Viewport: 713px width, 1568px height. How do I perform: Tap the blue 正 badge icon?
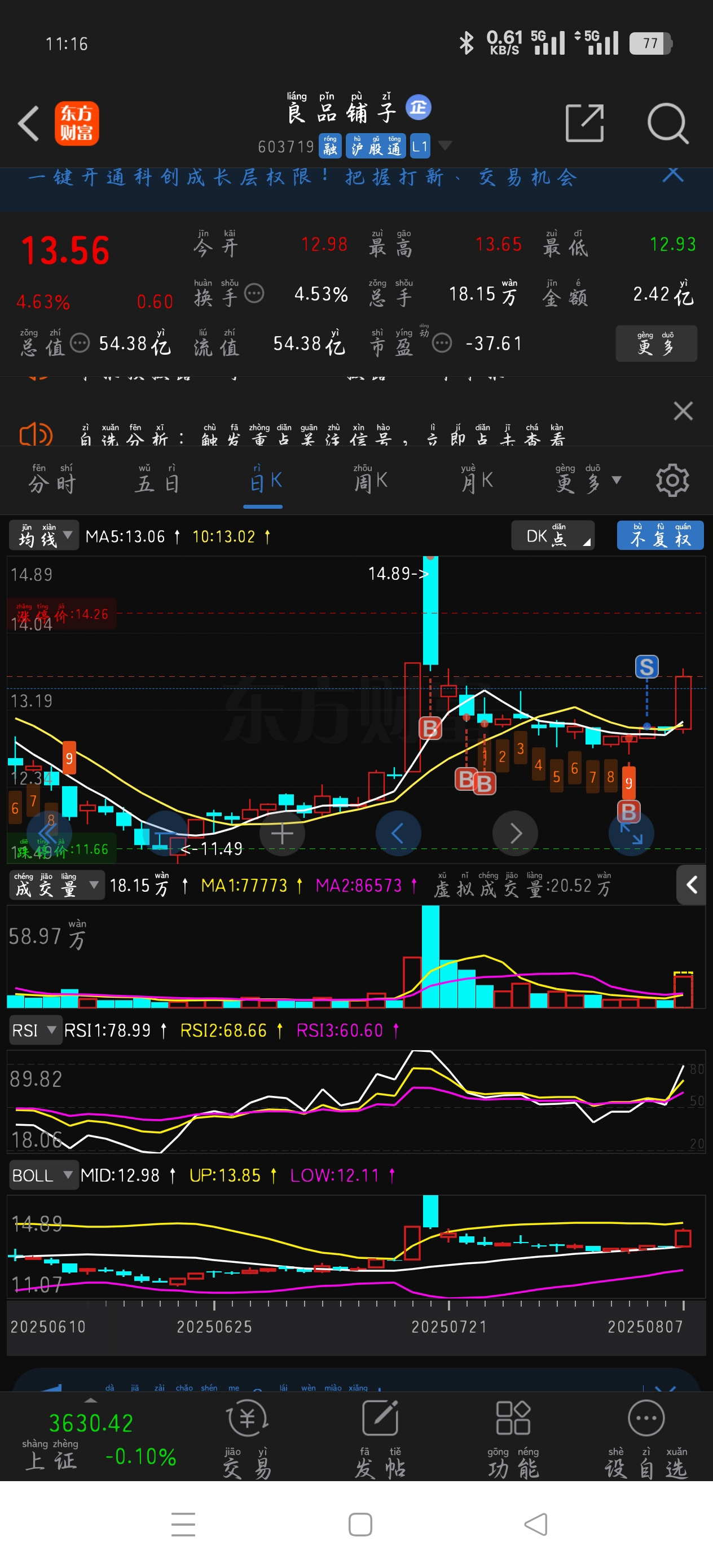coord(419,108)
